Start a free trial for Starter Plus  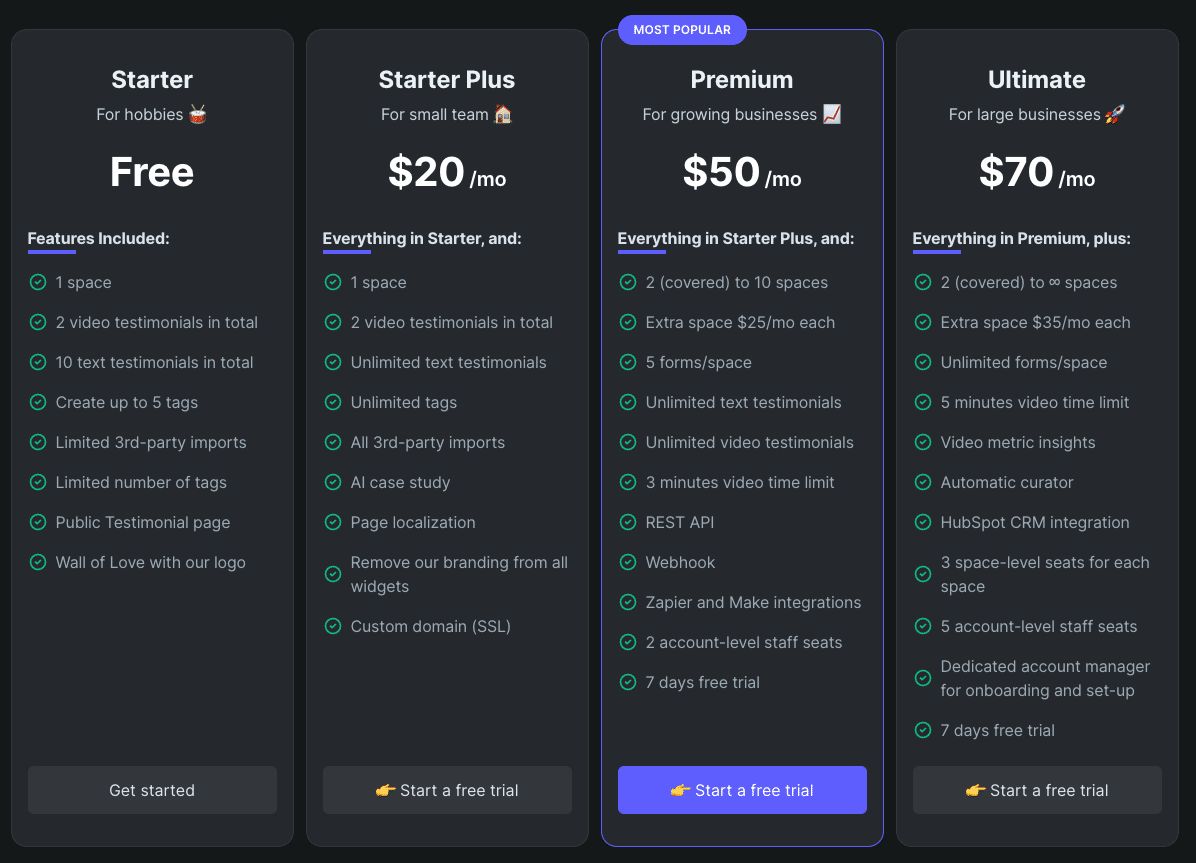tap(447, 790)
